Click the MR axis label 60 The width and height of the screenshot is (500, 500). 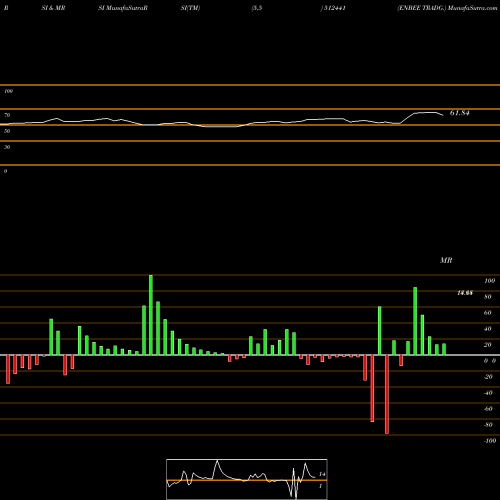pos(488,313)
